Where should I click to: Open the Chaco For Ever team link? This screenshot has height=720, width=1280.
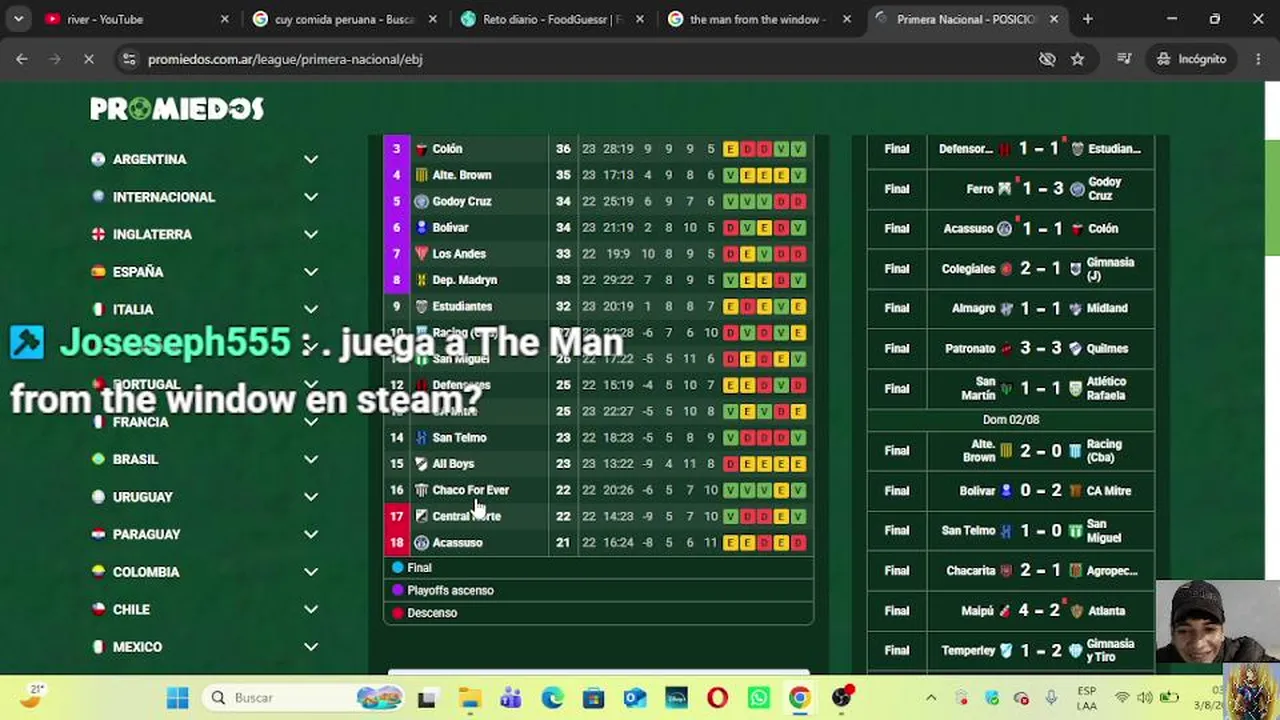[x=471, y=490]
